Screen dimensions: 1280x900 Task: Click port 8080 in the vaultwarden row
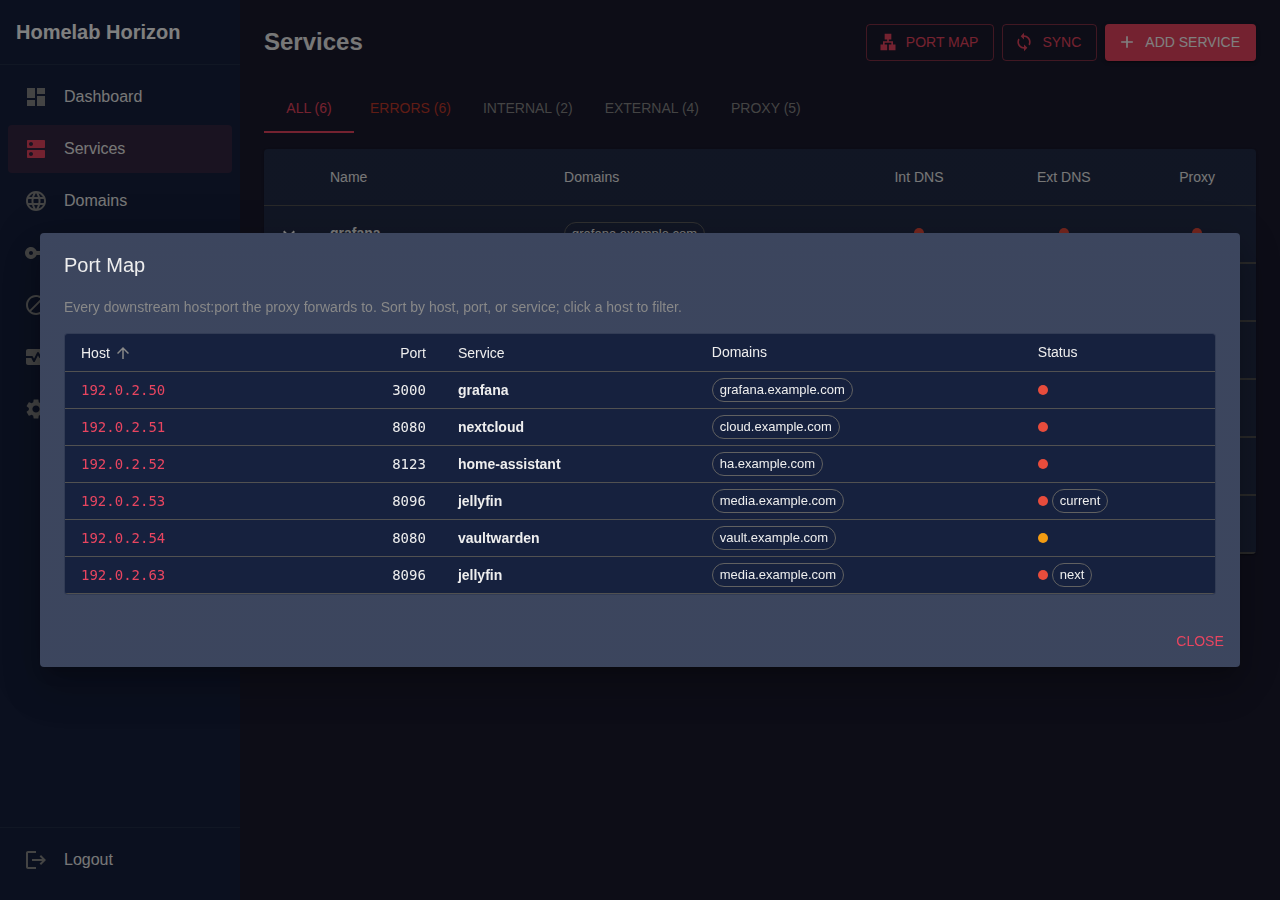409,538
